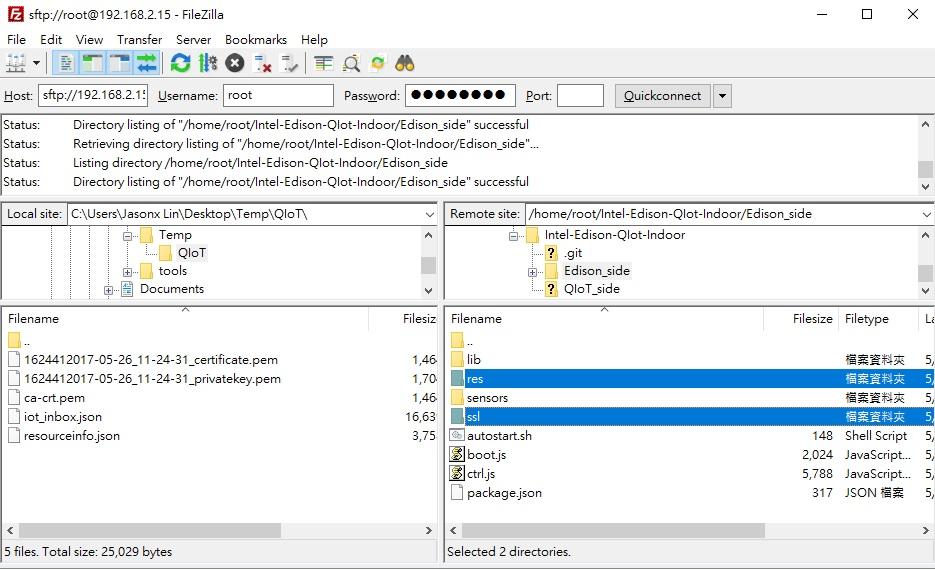This screenshot has width=935, height=570.
Task: Toggle message log display
Action: click(x=66, y=63)
